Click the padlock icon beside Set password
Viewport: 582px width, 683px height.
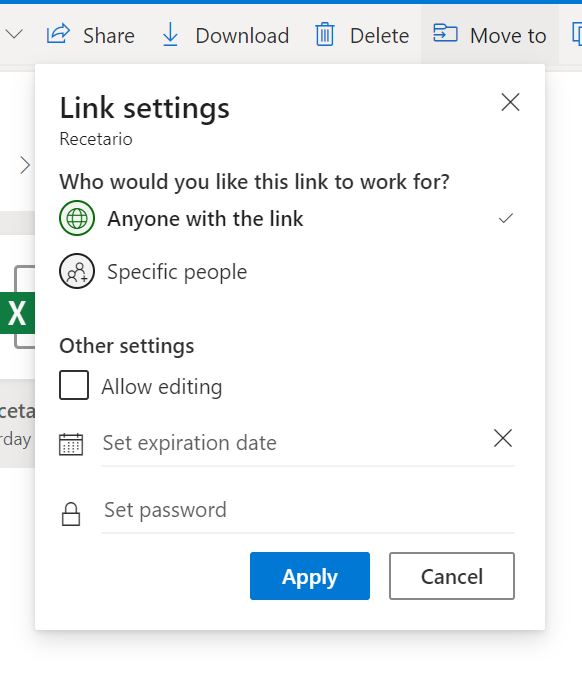(x=71, y=514)
